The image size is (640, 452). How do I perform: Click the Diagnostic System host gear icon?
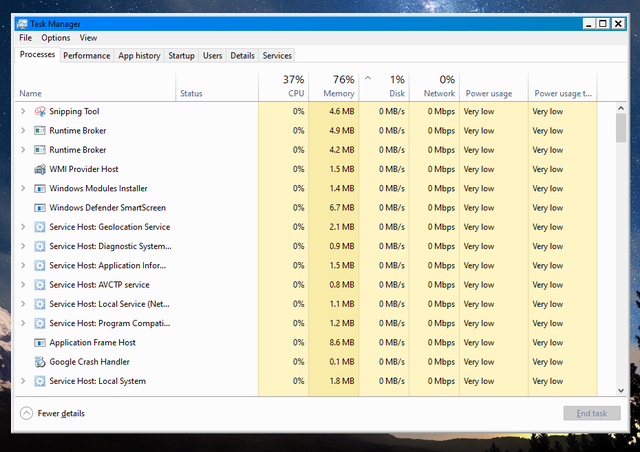(40, 246)
